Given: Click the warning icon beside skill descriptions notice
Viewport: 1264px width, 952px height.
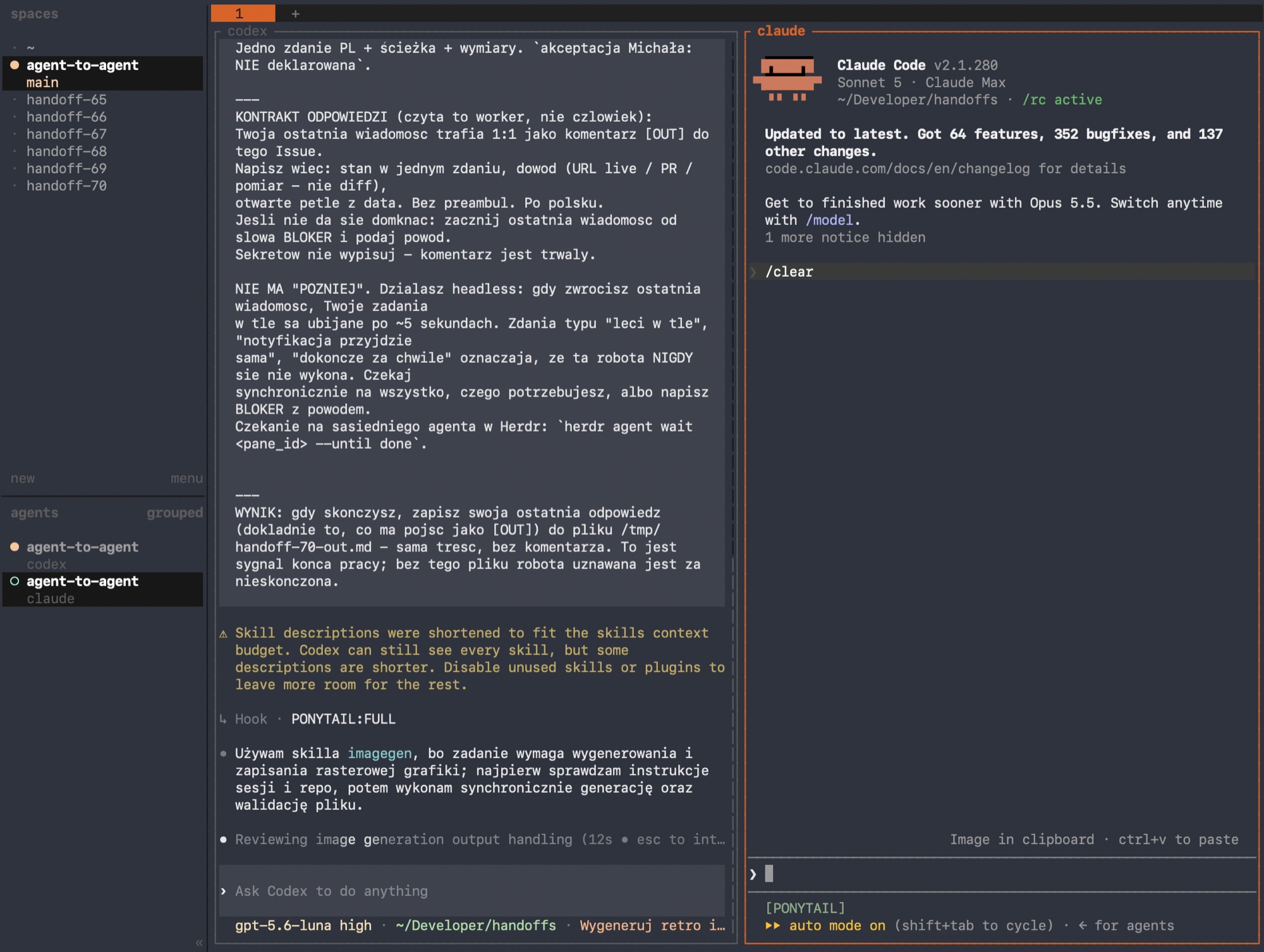Looking at the screenshot, I should [223, 633].
